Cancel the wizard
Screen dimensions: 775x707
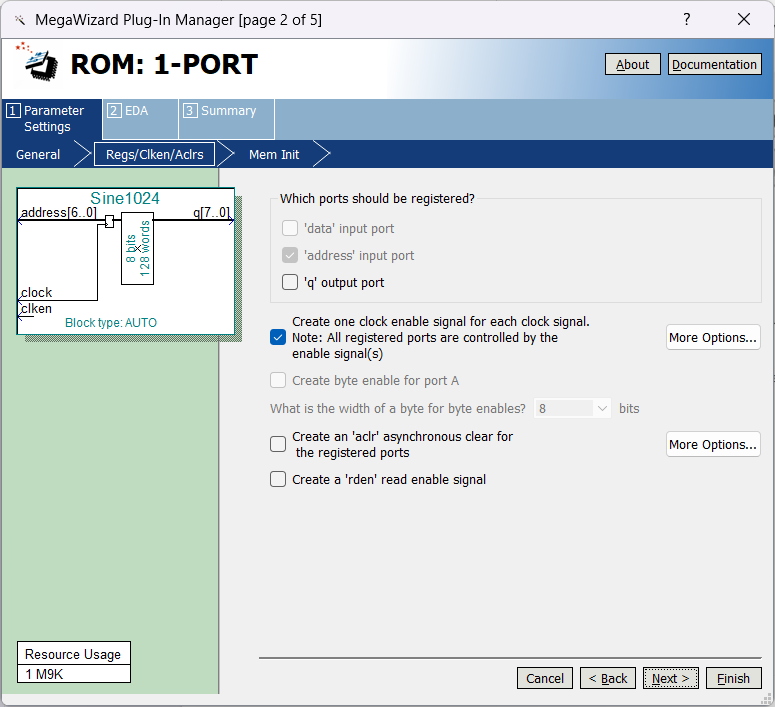pyautogui.click(x=545, y=678)
